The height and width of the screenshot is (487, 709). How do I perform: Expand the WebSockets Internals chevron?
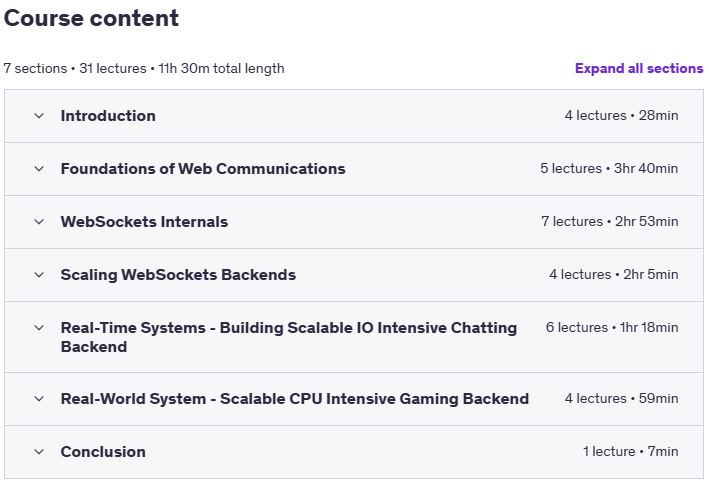click(39, 222)
